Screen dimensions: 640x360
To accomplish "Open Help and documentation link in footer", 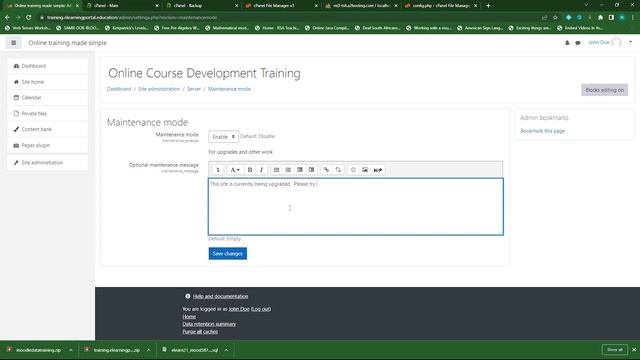I will tap(220, 296).
